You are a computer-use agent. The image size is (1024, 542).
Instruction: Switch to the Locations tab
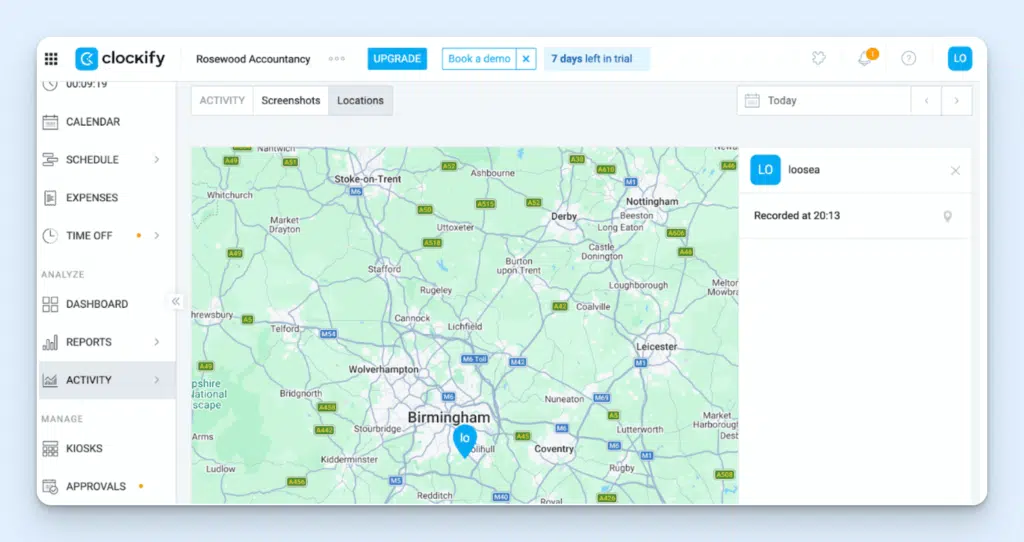pyautogui.click(x=360, y=101)
